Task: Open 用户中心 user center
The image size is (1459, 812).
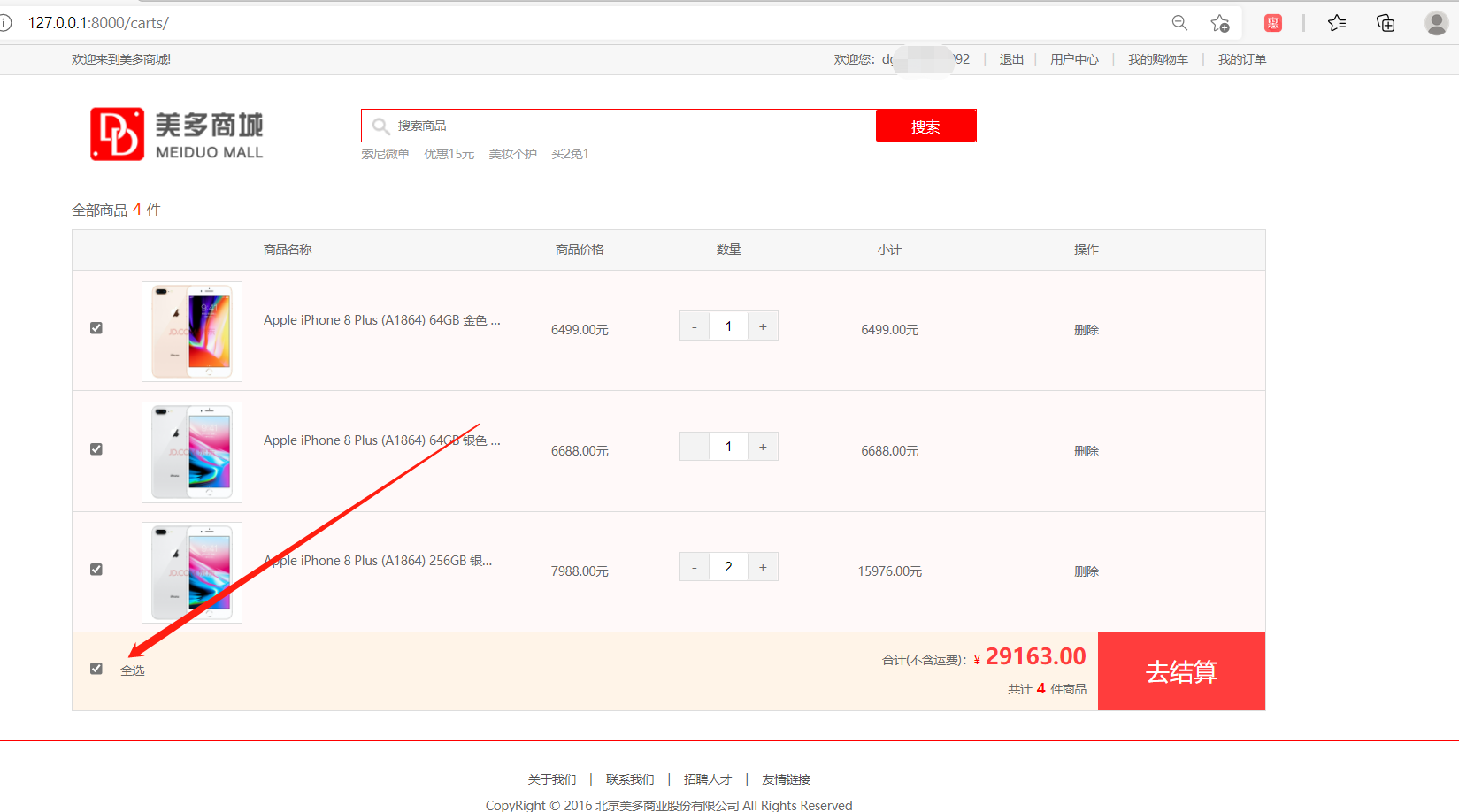Action: 1074,59
